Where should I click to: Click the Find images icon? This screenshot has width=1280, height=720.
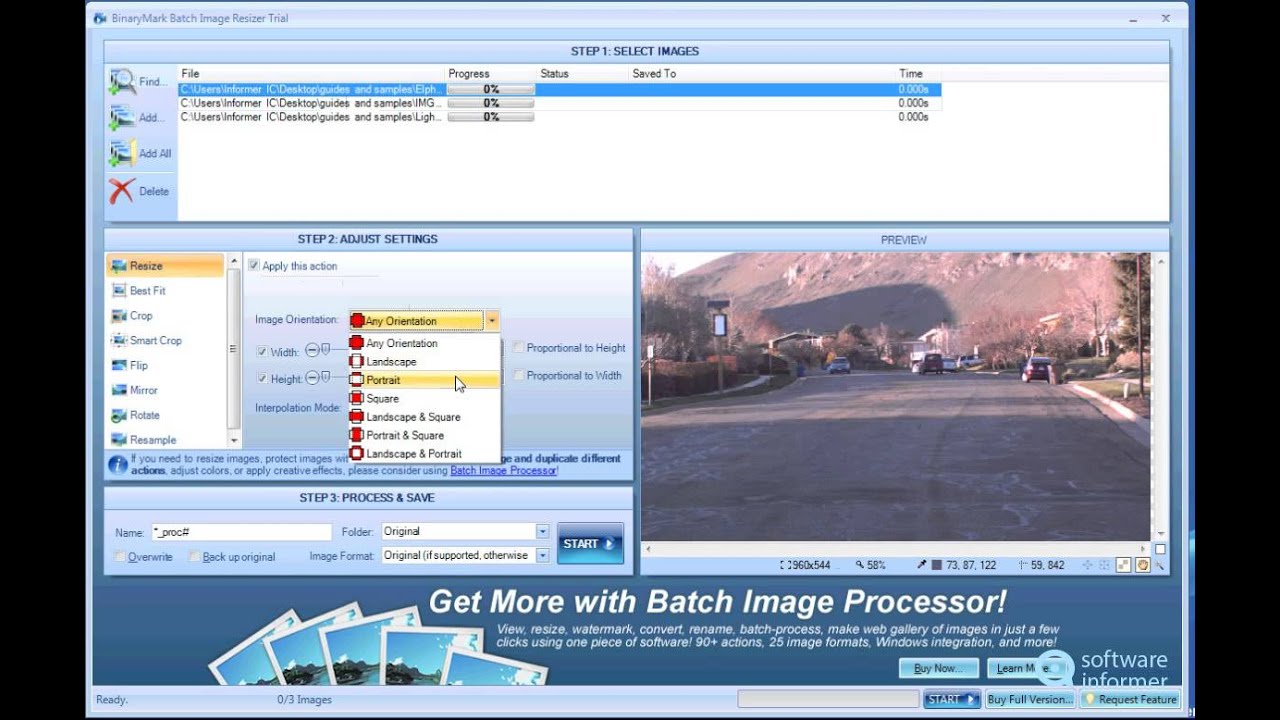pyautogui.click(x=122, y=81)
